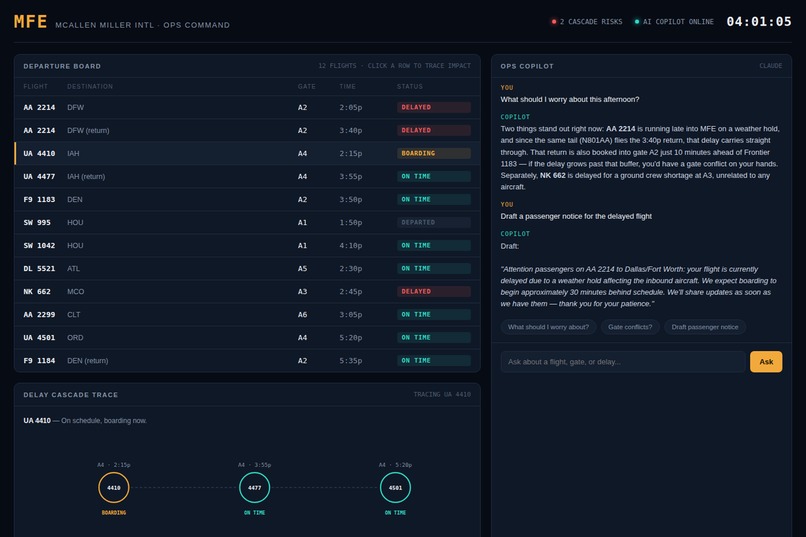This screenshot has height=537, width=806.
Task: Select the SW 995 HOU flight row
Action: 247,223
